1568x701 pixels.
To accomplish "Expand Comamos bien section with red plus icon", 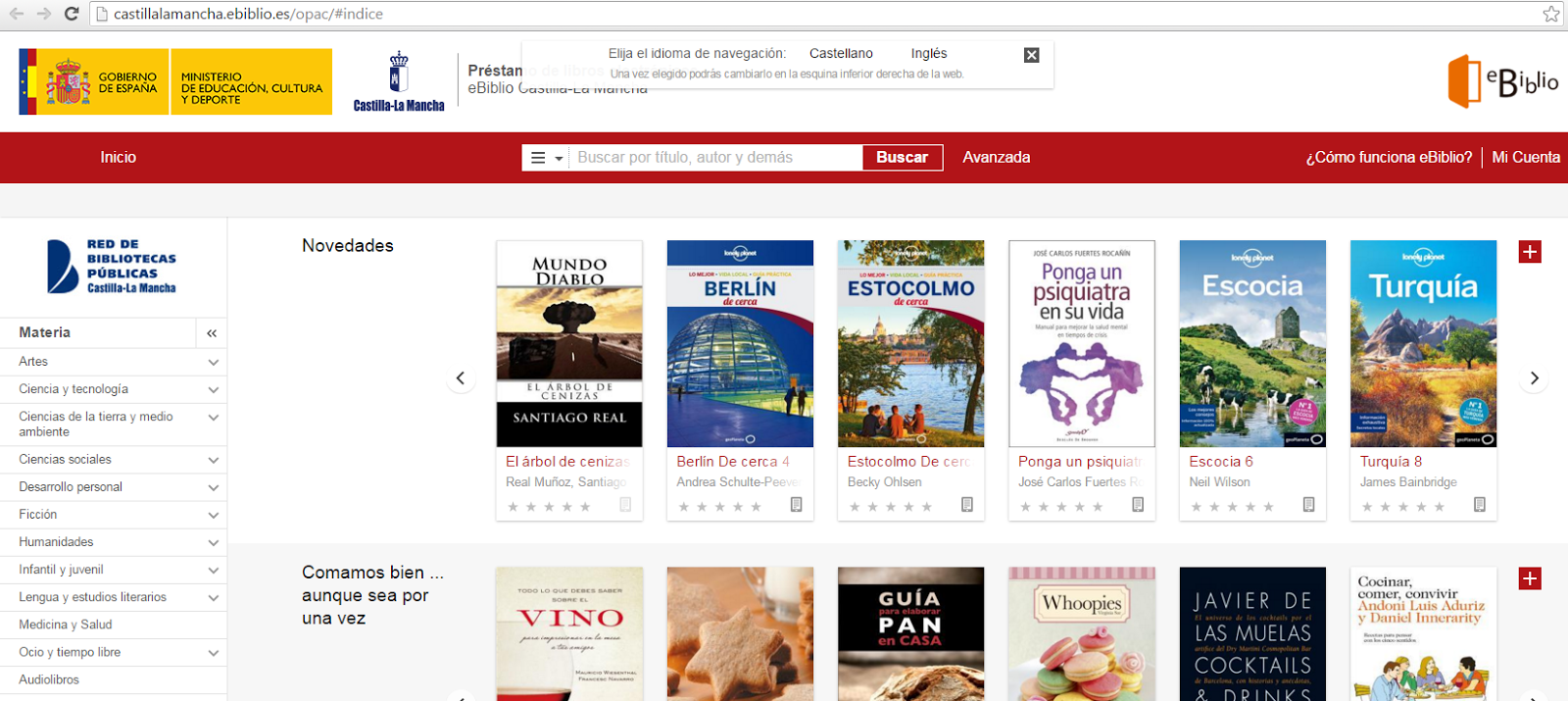I will tap(1530, 578).
